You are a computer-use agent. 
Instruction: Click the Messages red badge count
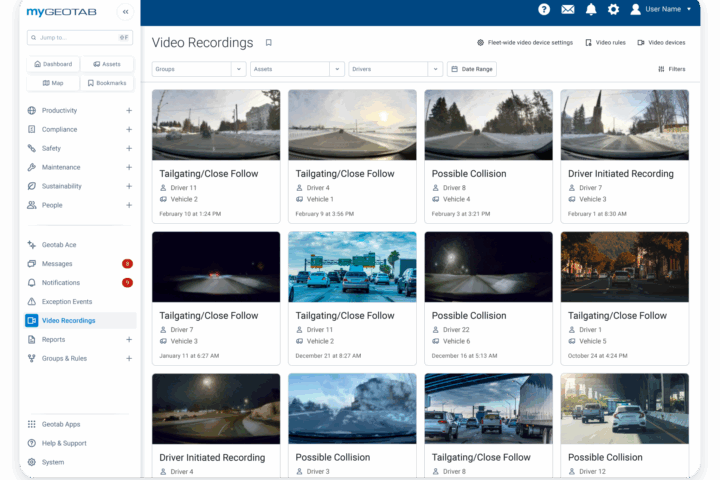pos(127,264)
